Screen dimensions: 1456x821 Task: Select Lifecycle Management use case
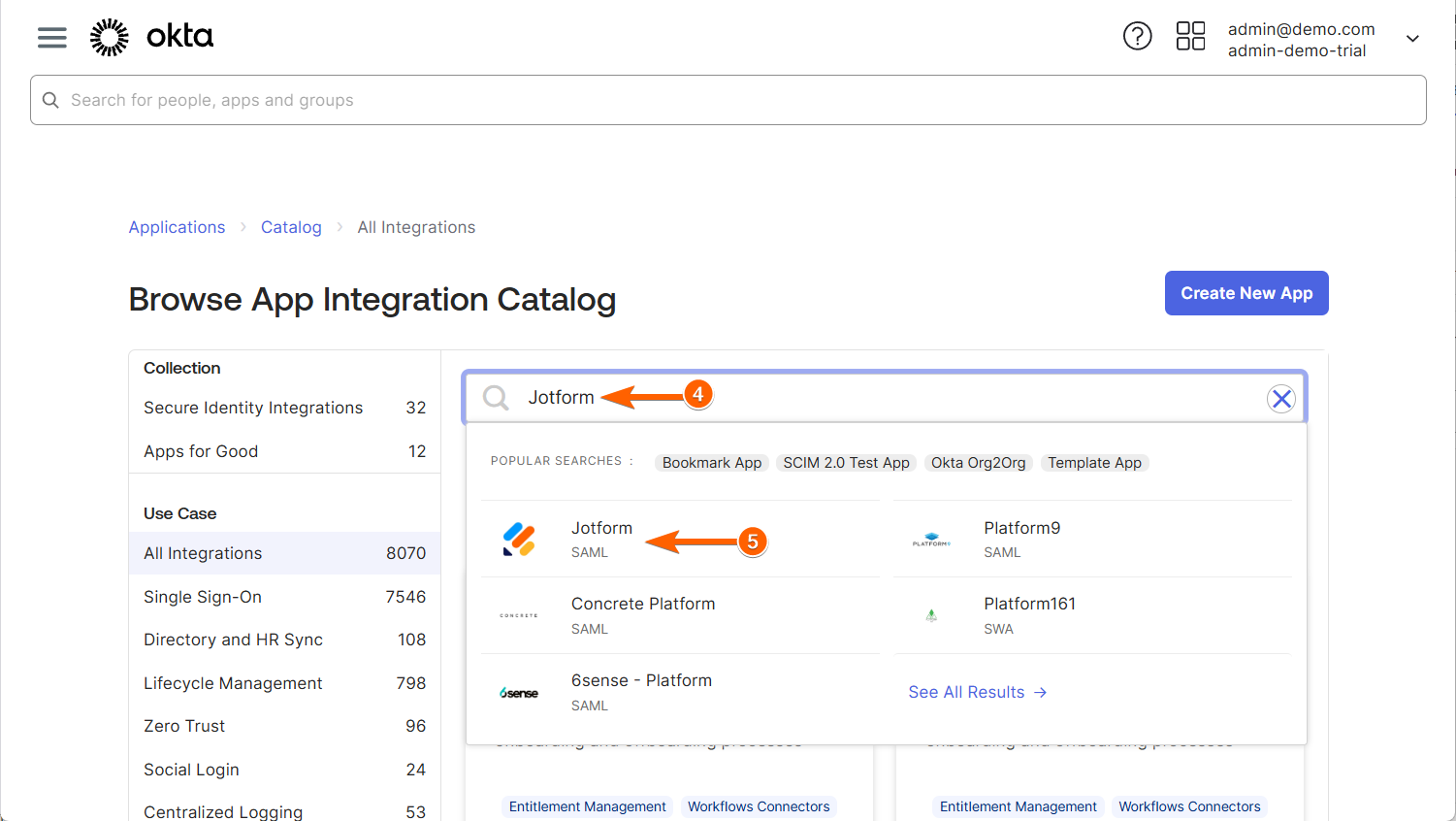point(233,683)
